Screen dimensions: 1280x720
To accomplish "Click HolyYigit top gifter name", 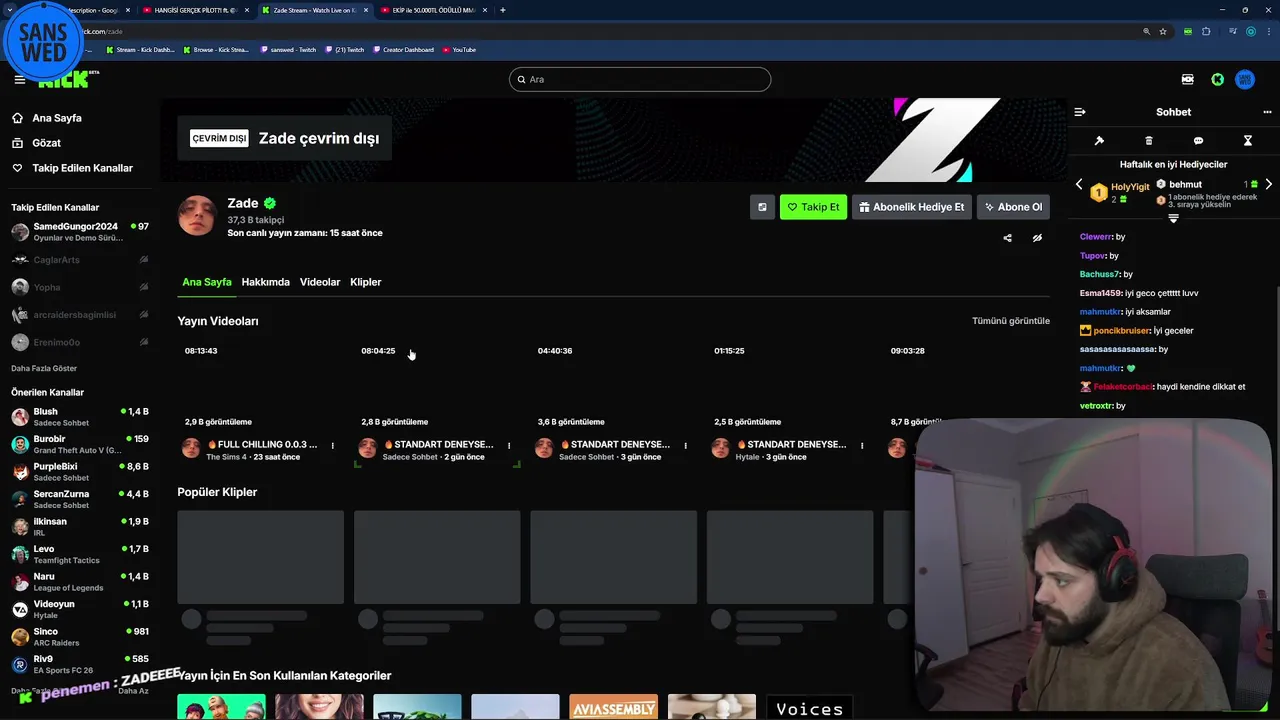I will 1130,187.
